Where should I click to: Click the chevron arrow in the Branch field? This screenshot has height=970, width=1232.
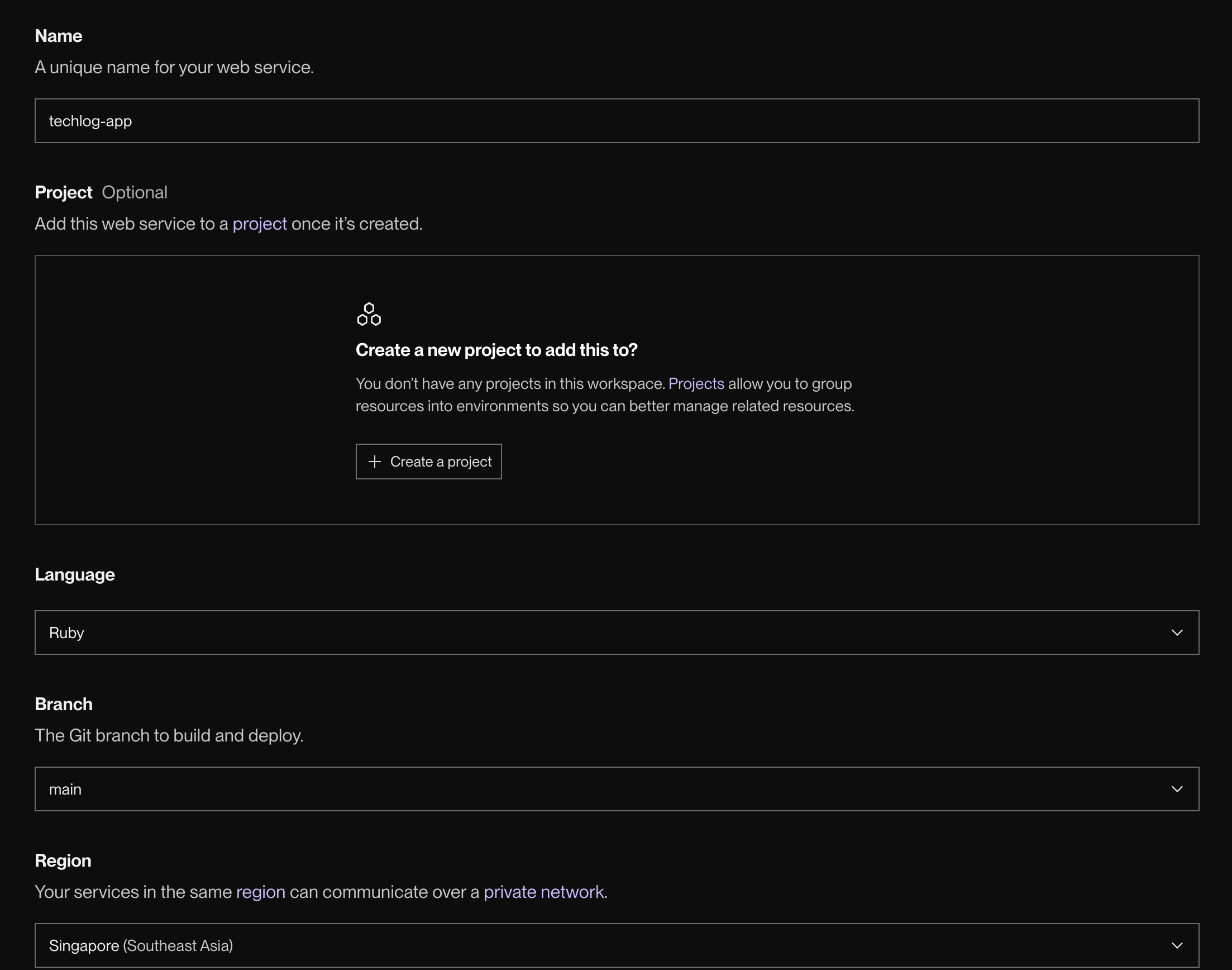[1177, 789]
